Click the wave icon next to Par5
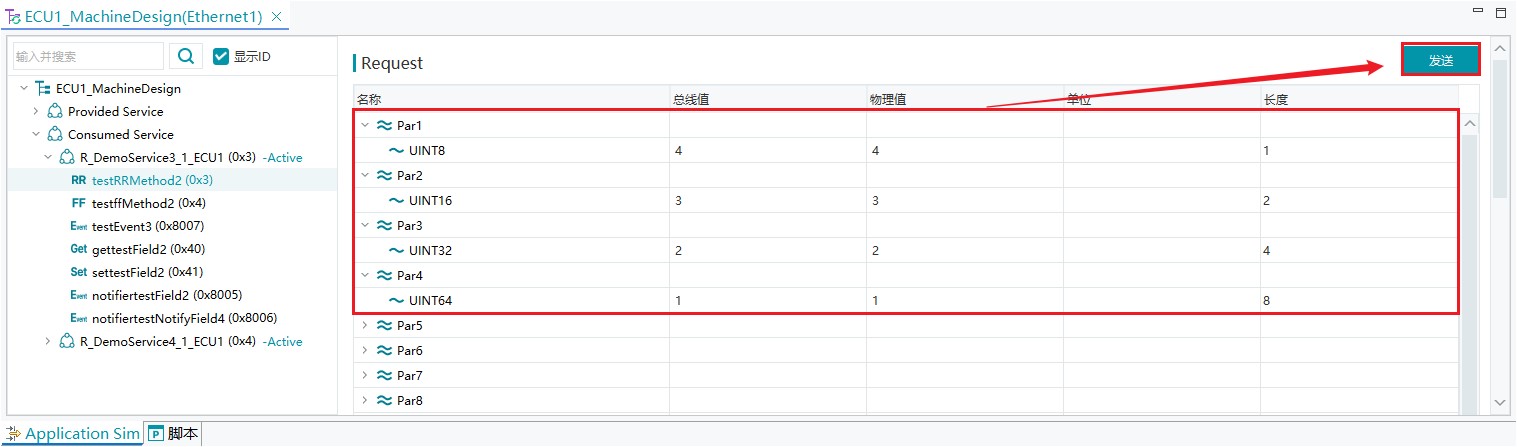The image size is (1517, 447). pyautogui.click(x=384, y=326)
